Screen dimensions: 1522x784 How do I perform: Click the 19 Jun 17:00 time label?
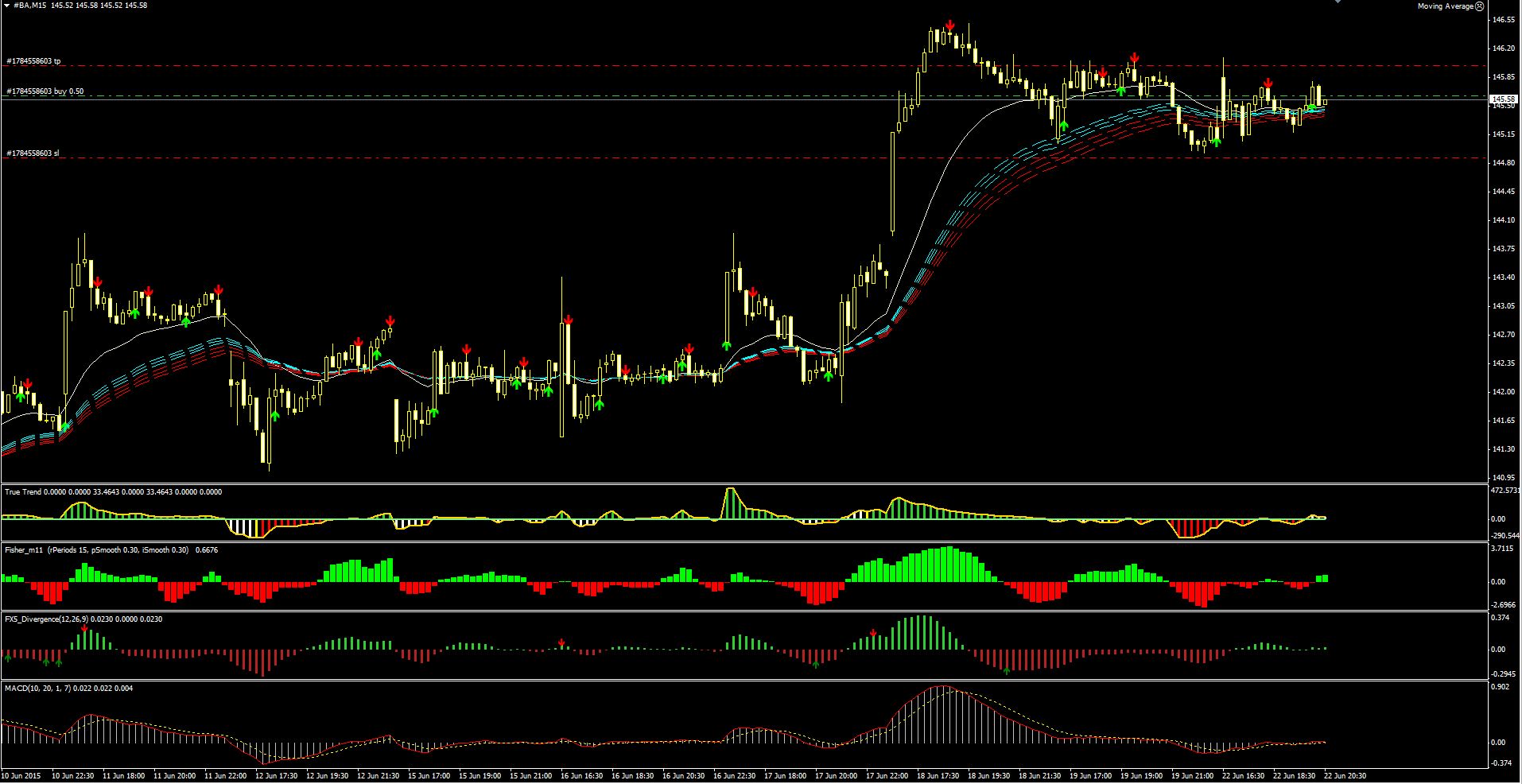click(1092, 775)
